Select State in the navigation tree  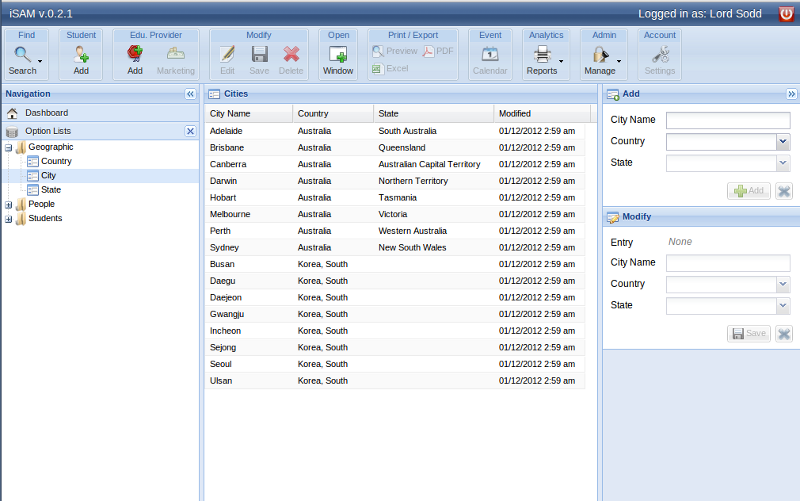coord(51,190)
